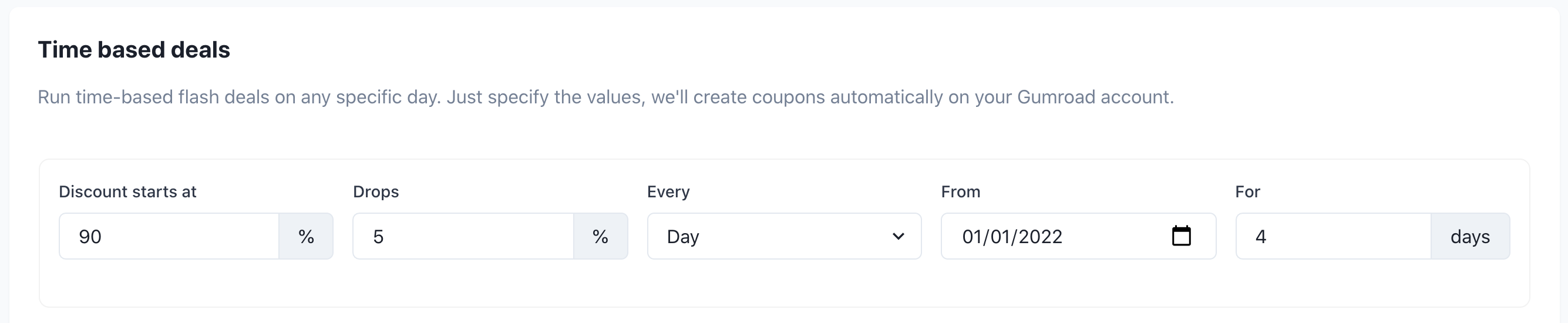Click the percent suffix beside Discount starts at
The image size is (1568, 323).
click(x=306, y=236)
